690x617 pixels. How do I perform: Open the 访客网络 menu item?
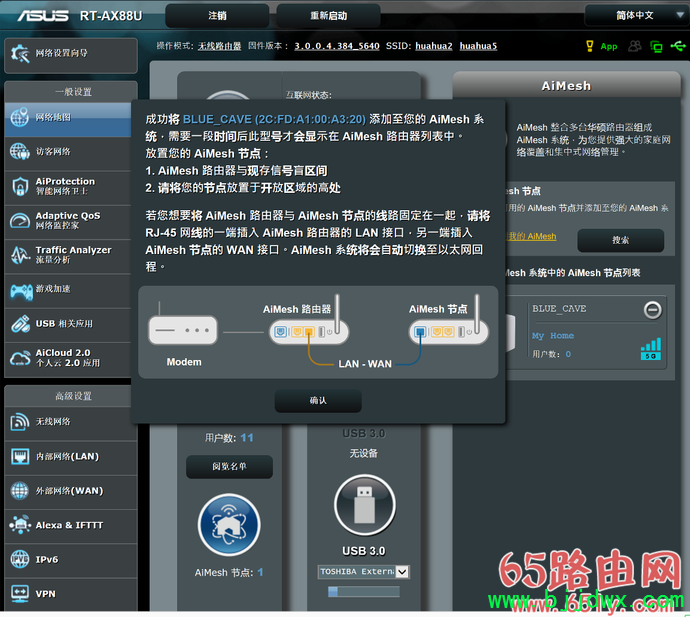pyautogui.click(x=69, y=152)
